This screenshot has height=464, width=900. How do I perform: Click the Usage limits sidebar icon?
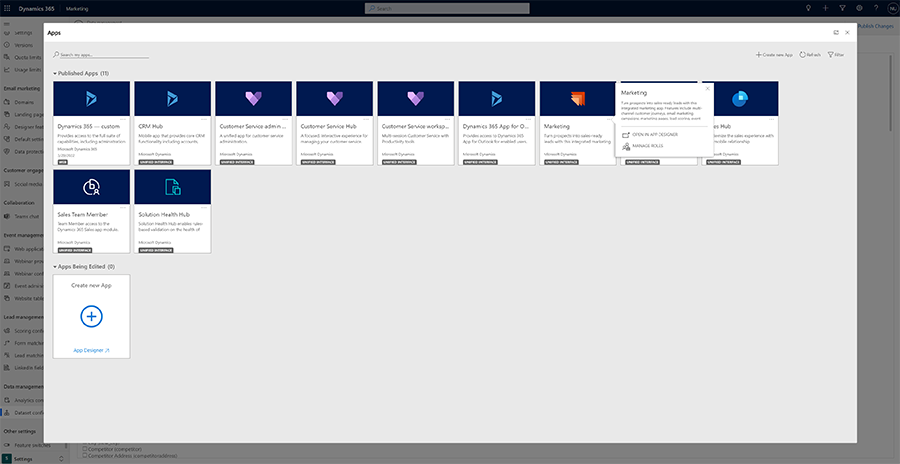6,69
